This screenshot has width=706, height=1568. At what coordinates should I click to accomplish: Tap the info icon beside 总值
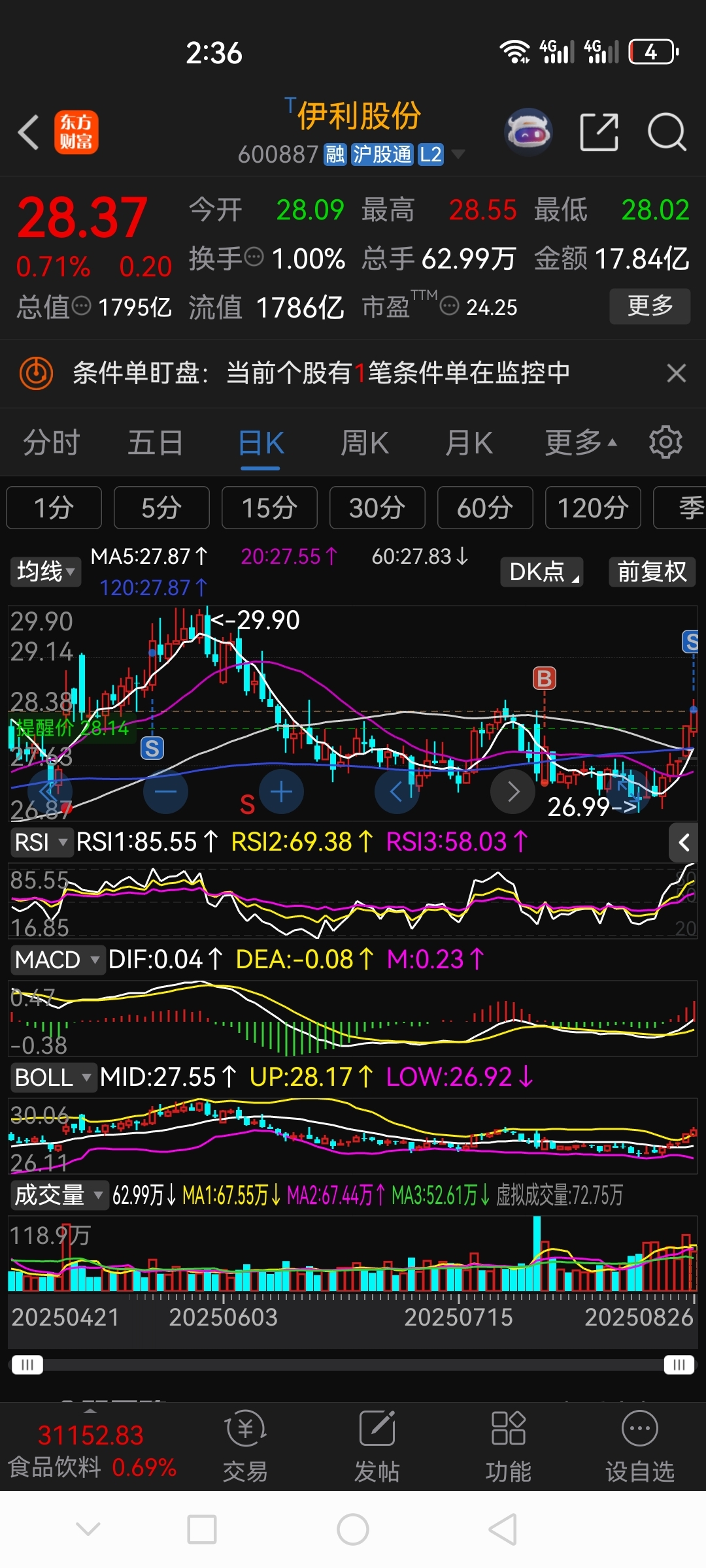81,305
